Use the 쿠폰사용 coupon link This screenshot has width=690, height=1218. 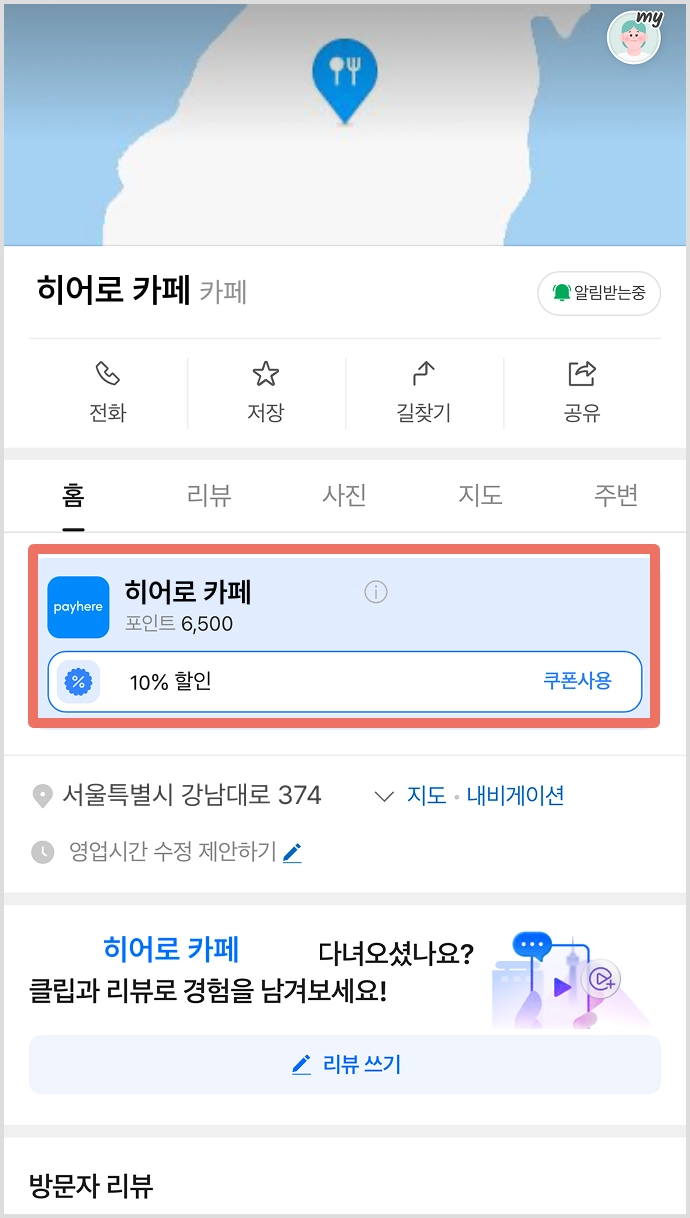(x=577, y=681)
